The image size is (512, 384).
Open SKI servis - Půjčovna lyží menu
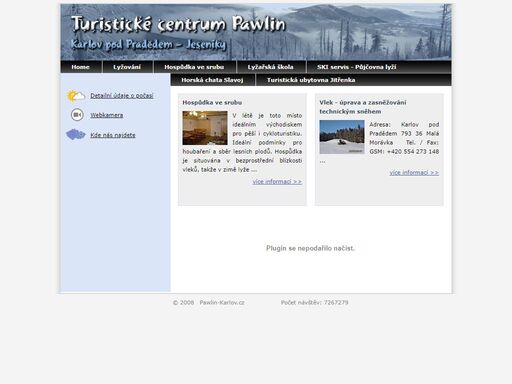click(357, 67)
